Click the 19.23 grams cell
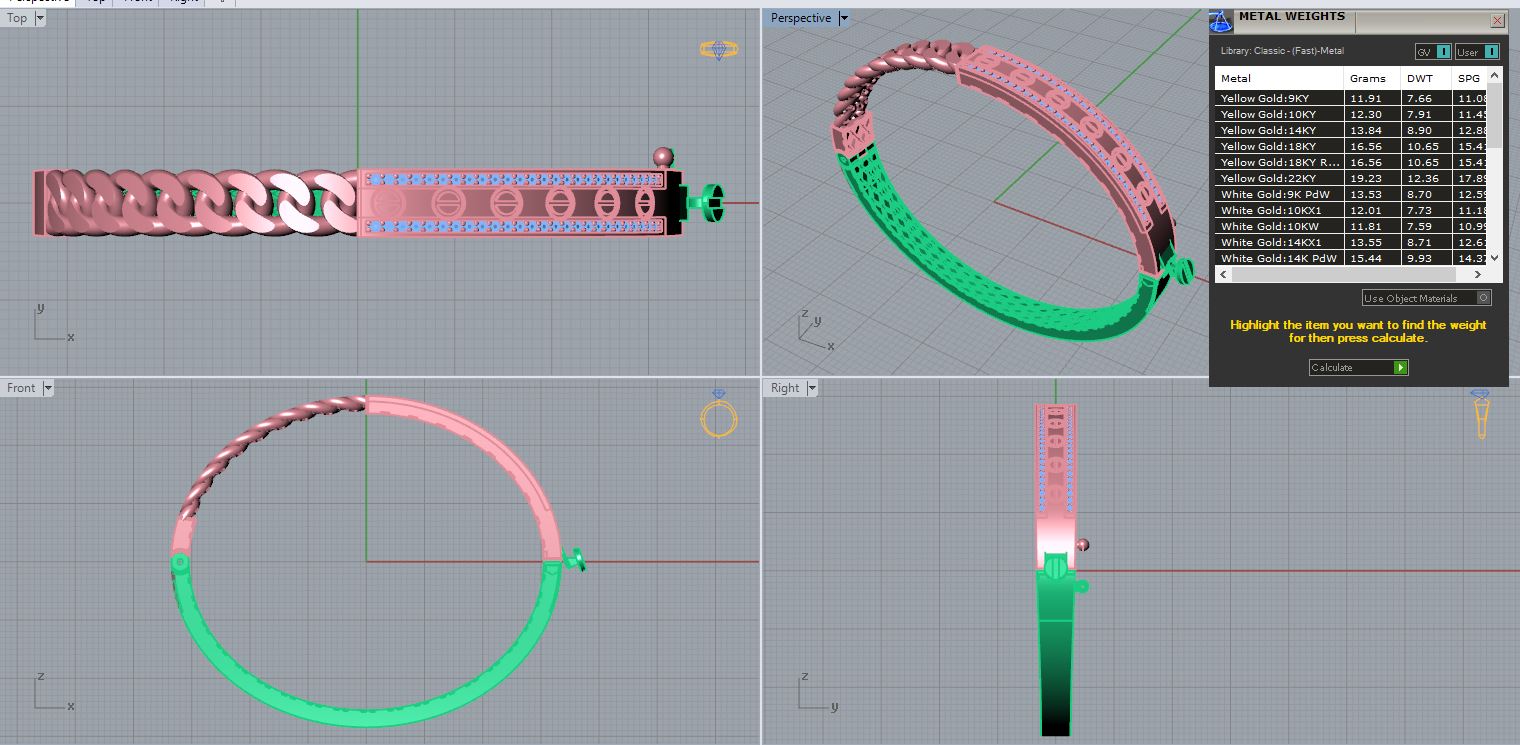Screen dimensions: 1520x745 [x=1372, y=178]
